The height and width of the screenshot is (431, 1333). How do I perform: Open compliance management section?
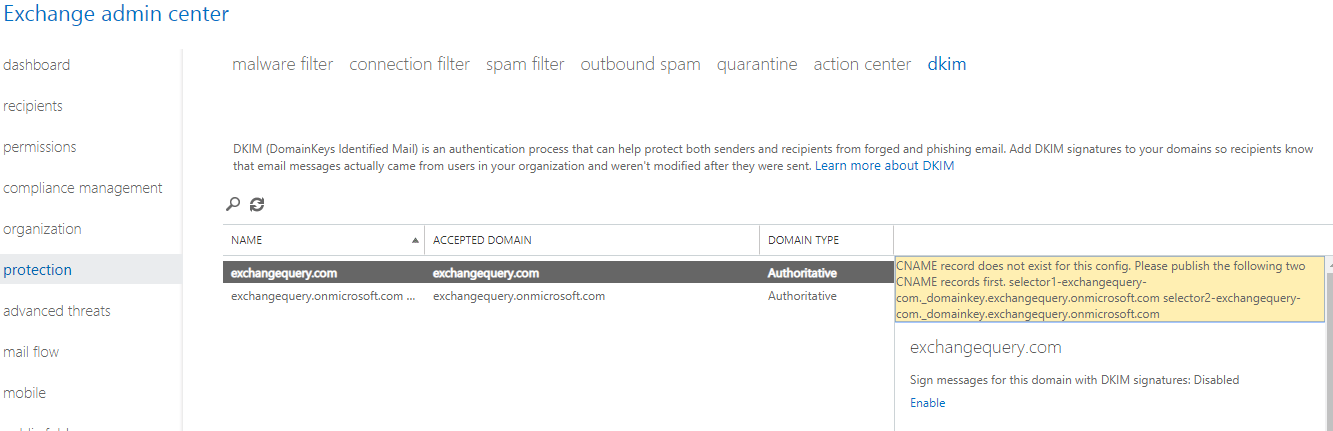[83, 188]
